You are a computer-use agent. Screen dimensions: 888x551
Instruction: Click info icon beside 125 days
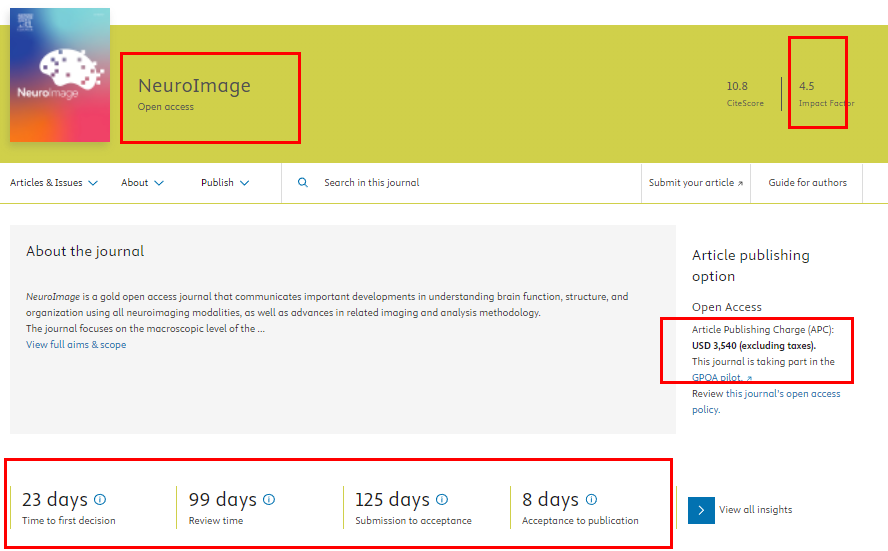(x=442, y=499)
